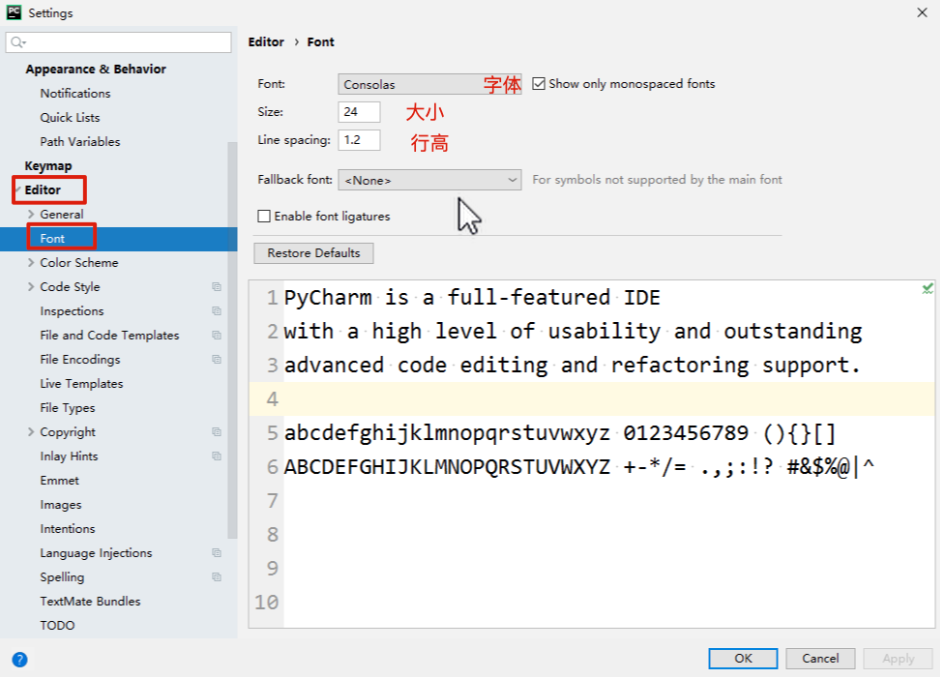Image resolution: width=940 pixels, height=677 pixels.
Task: Click the help question mark icon
Action: click(x=19, y=660)
